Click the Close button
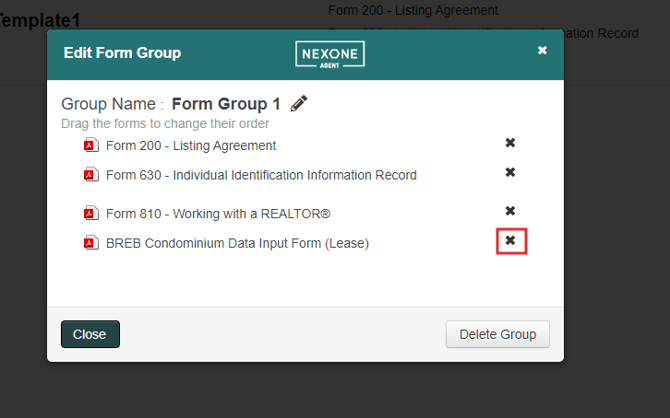The image size is (670, 418). pyautogui.click(x=90, y=334)
